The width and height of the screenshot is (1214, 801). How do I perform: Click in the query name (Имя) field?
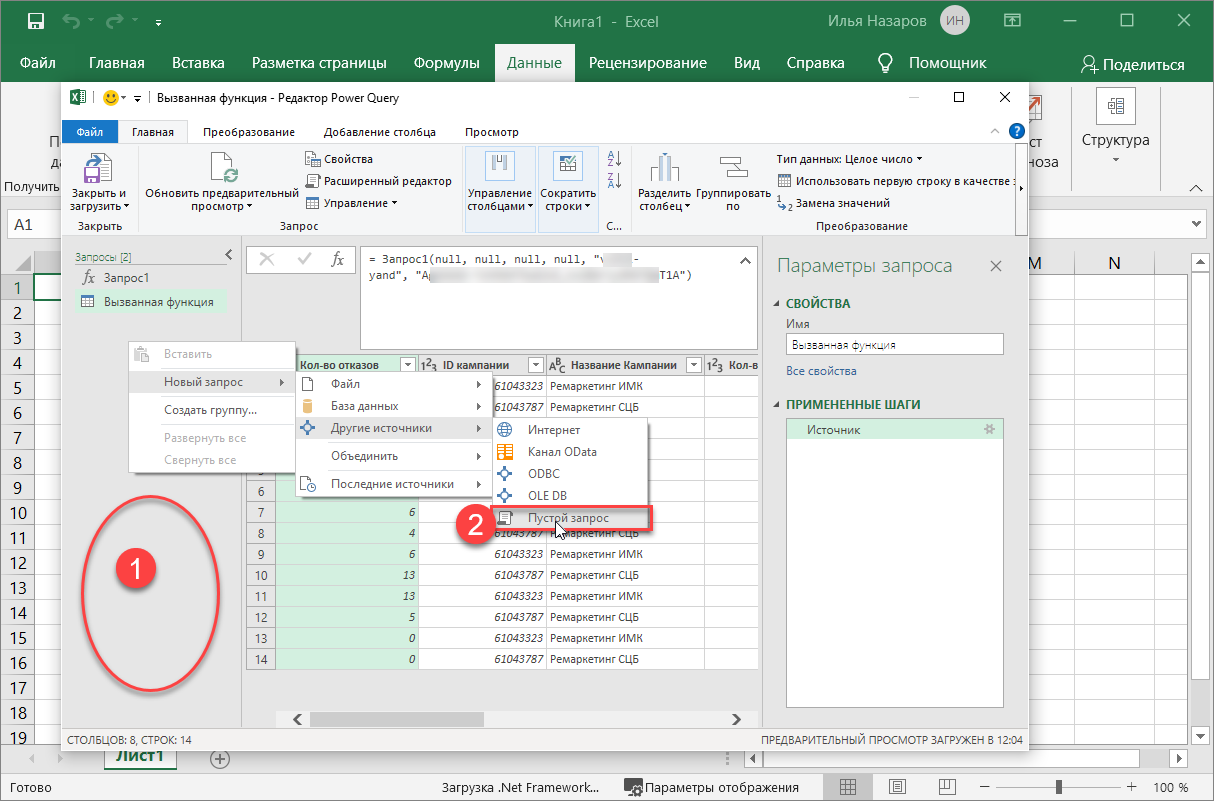click(x=893, y=344)
